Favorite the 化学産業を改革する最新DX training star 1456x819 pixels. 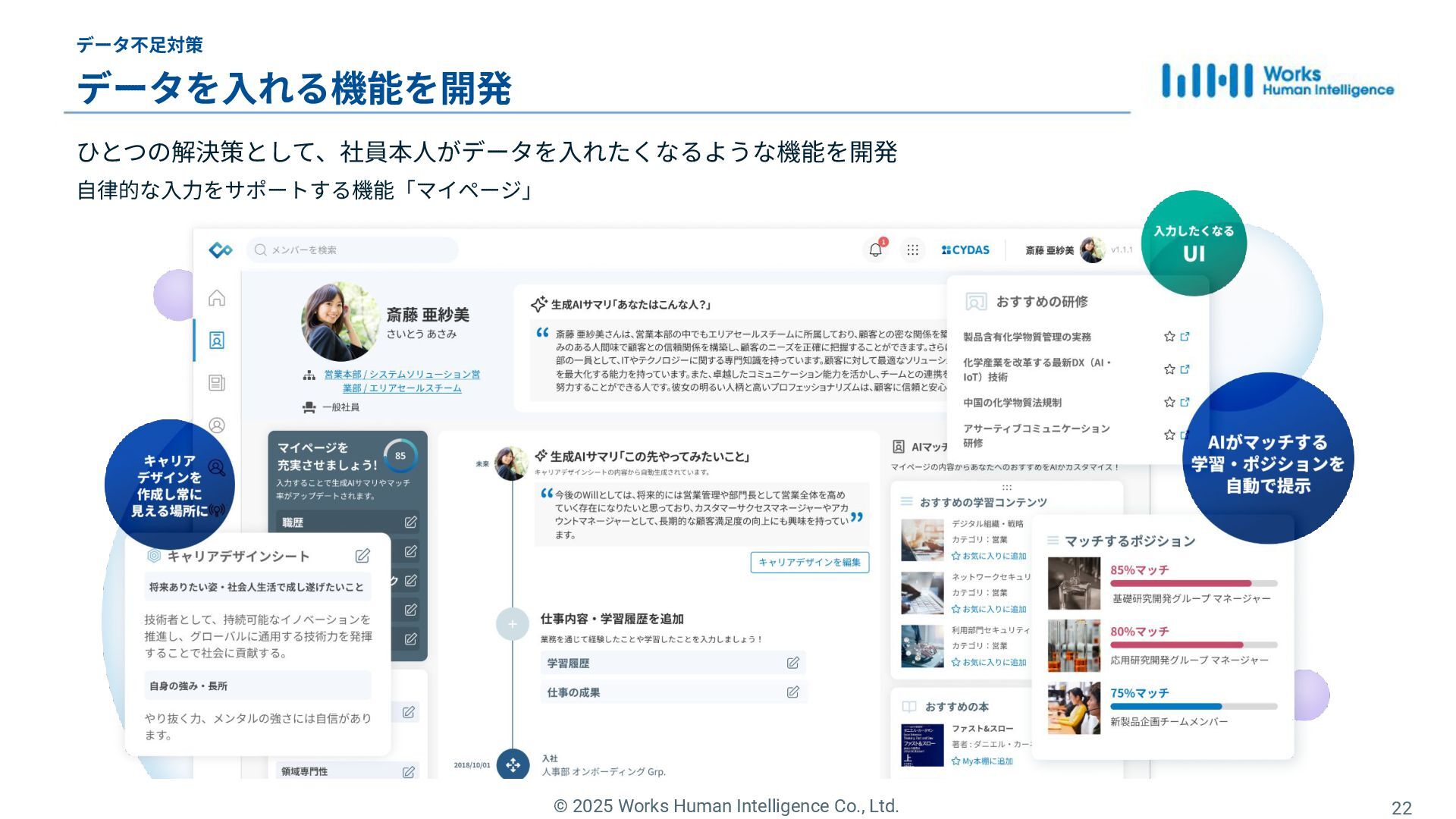[x=1169, y=369]
